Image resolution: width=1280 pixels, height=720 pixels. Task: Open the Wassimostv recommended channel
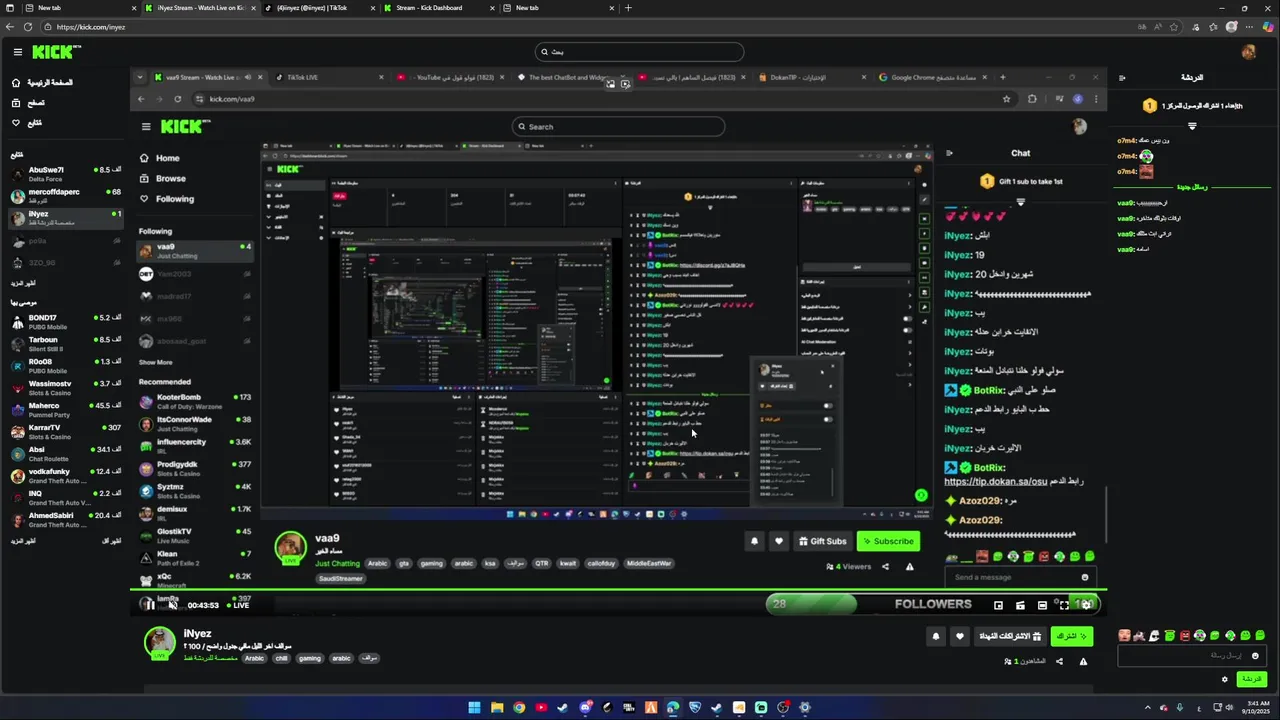pyautogui.click(x=65, y=388)
